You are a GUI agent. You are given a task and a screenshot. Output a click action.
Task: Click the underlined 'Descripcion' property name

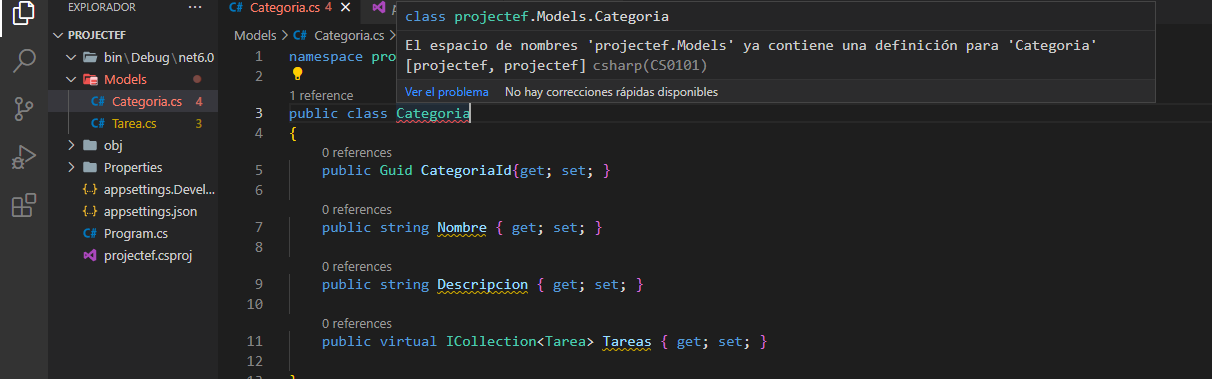click(482, 285)
